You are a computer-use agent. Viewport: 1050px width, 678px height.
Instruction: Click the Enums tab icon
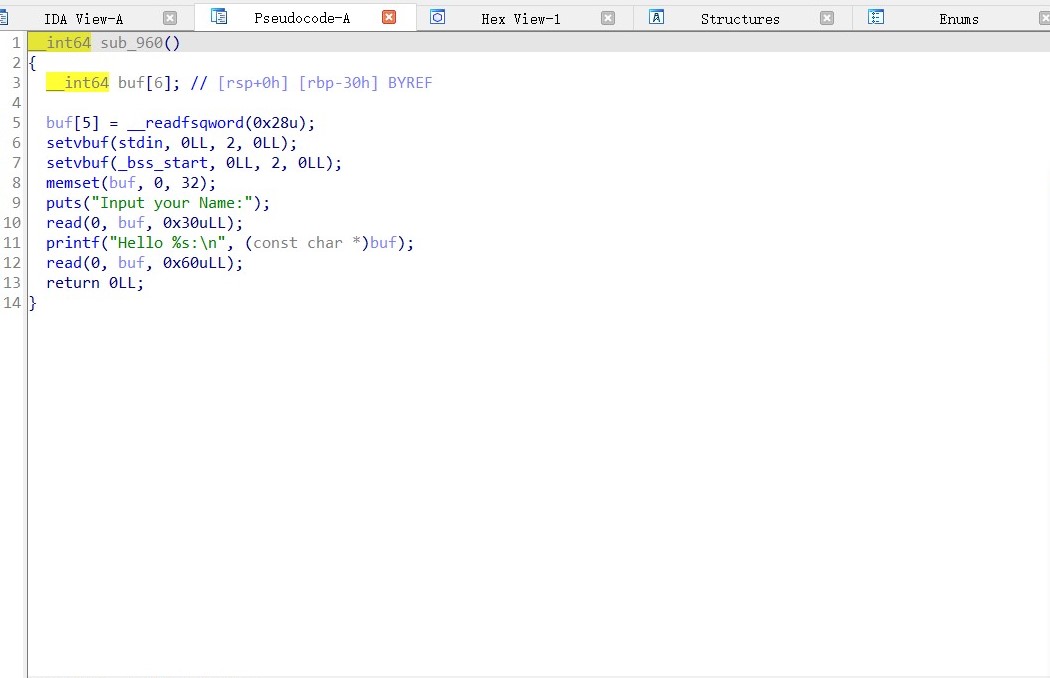coord(876,17)
